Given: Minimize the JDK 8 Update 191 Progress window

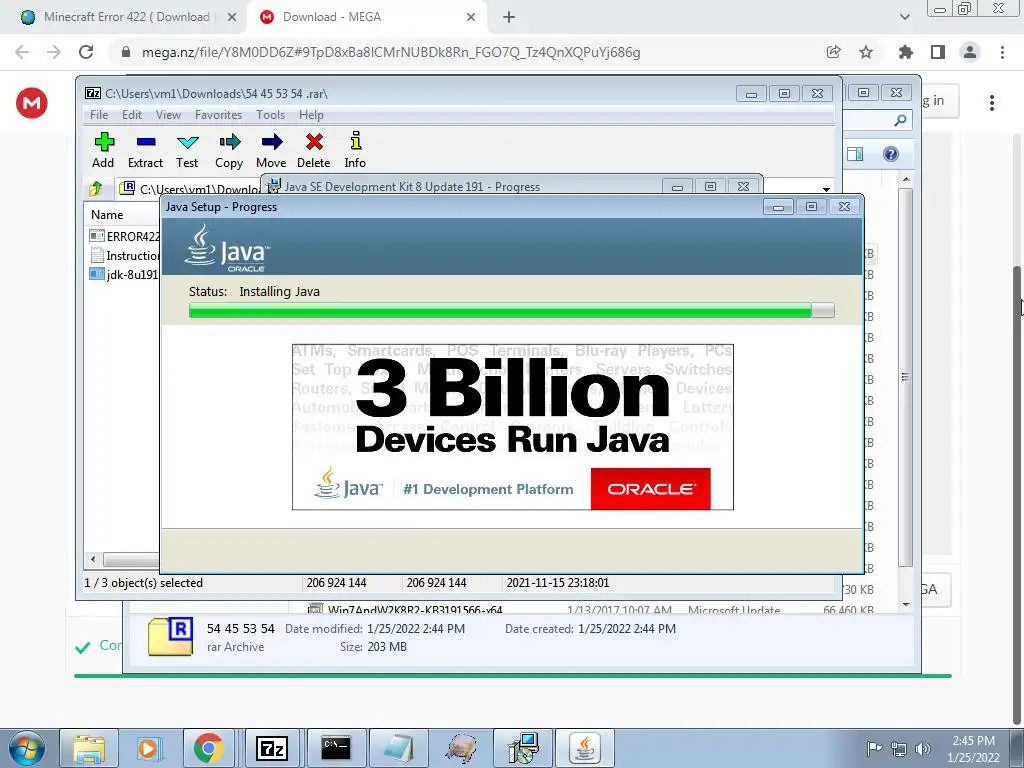Looking at the screenshot, I should [677, 187].
